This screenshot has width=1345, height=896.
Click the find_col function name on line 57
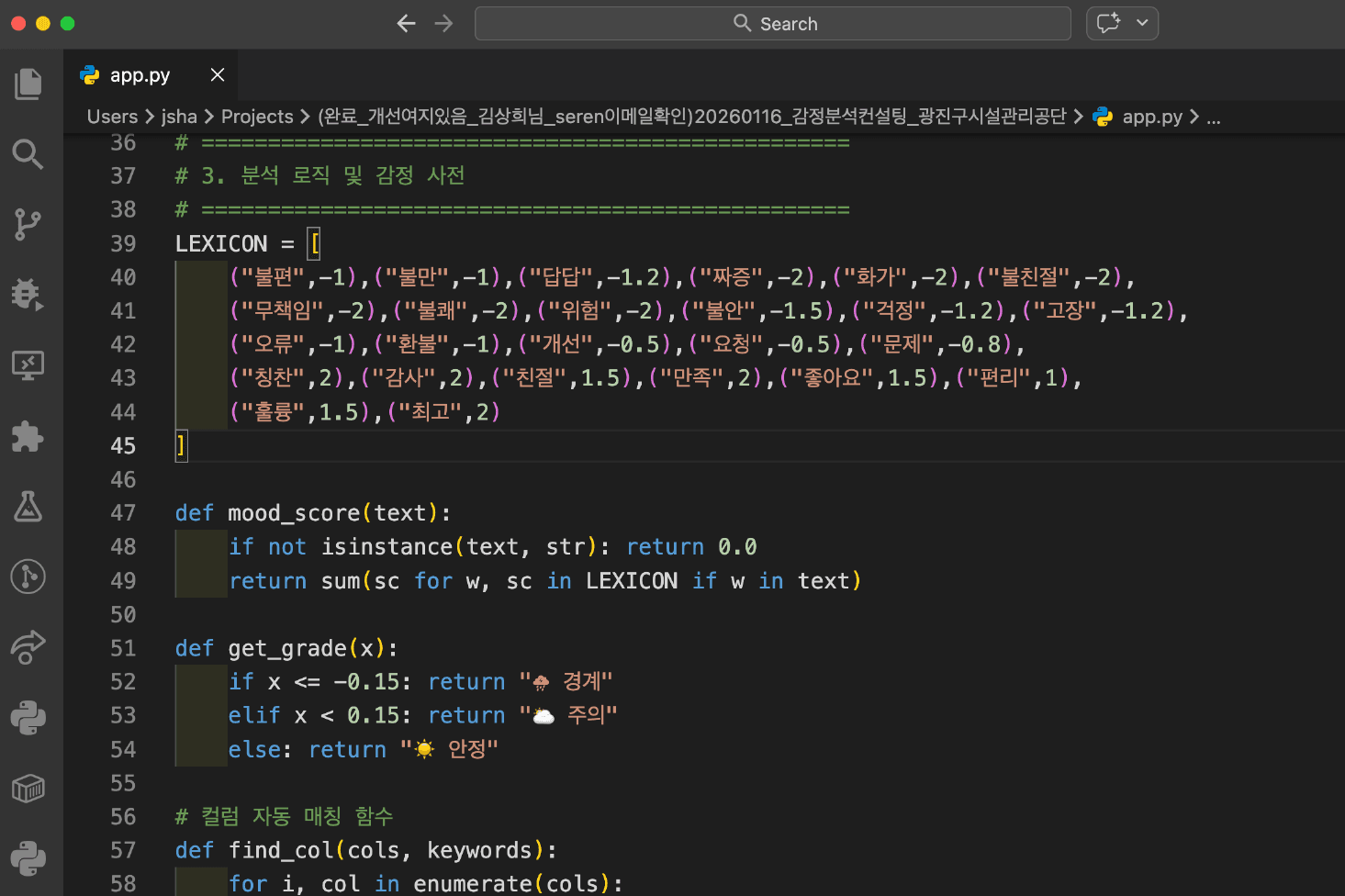tap(281, 851)
